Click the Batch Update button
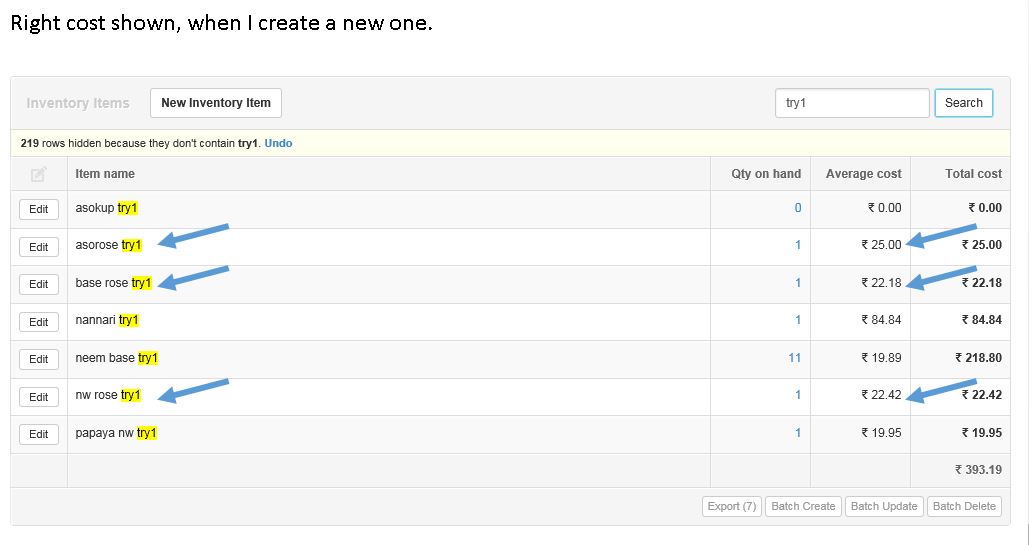Screen dimensions: 1029x545 884,506
